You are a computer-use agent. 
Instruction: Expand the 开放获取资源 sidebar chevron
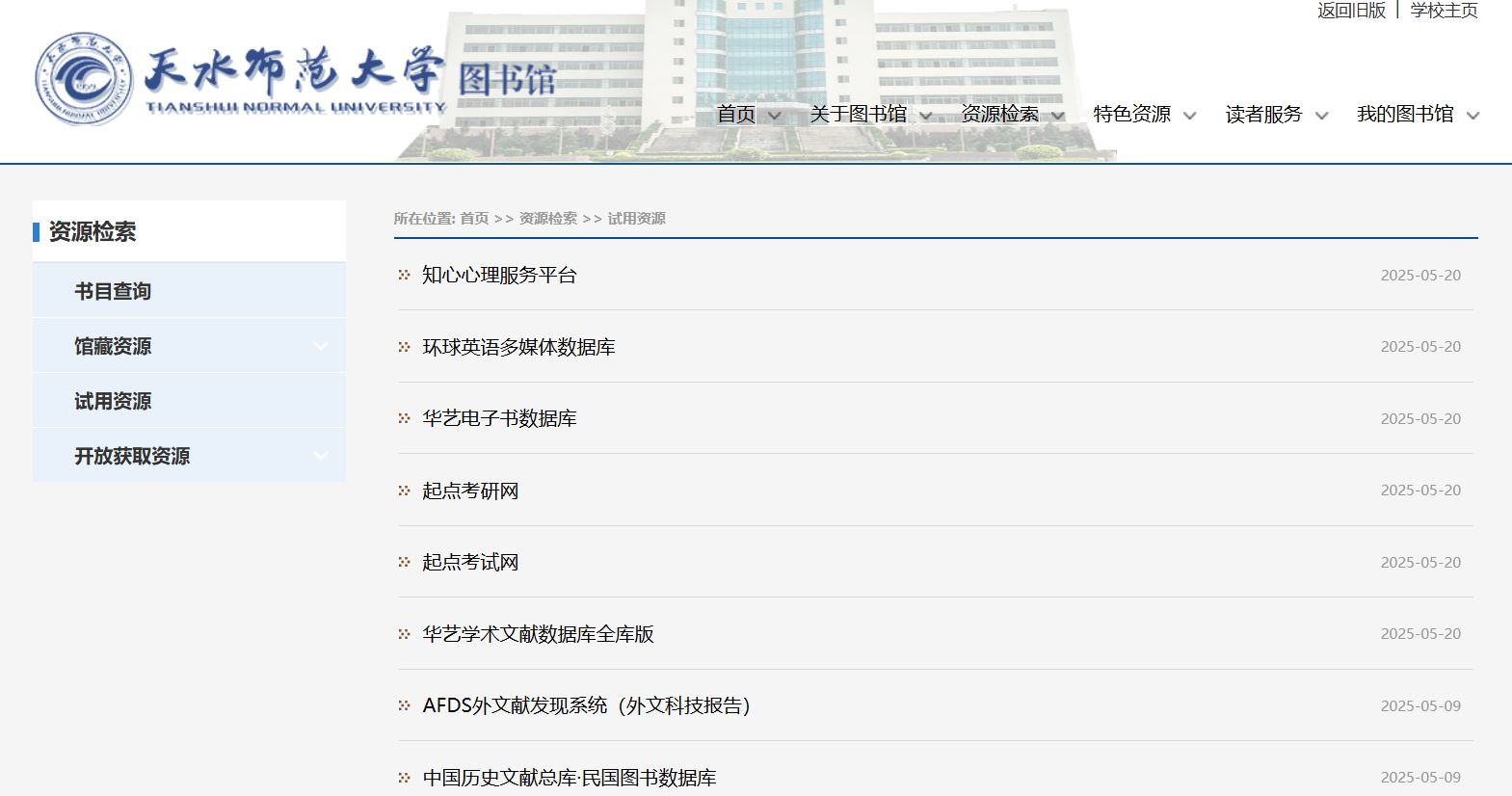pos(321,456)
